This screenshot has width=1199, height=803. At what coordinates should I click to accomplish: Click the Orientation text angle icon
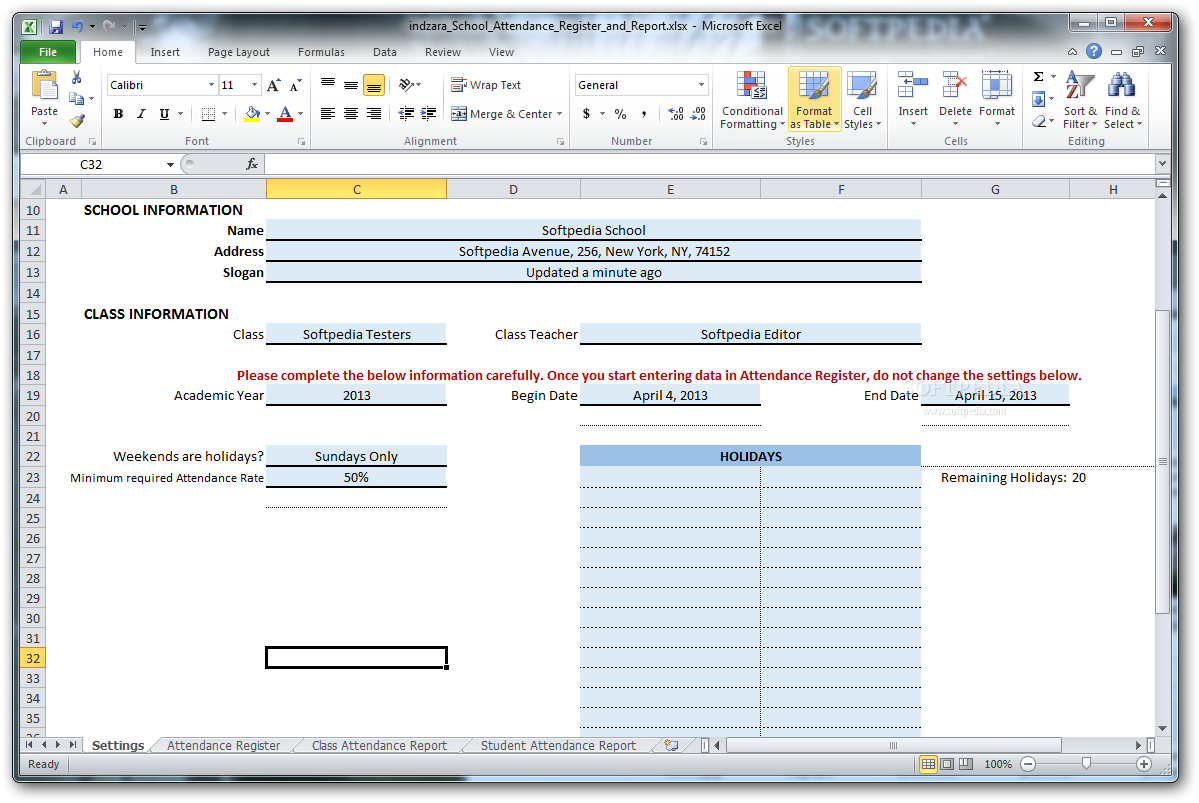(407, 85)
